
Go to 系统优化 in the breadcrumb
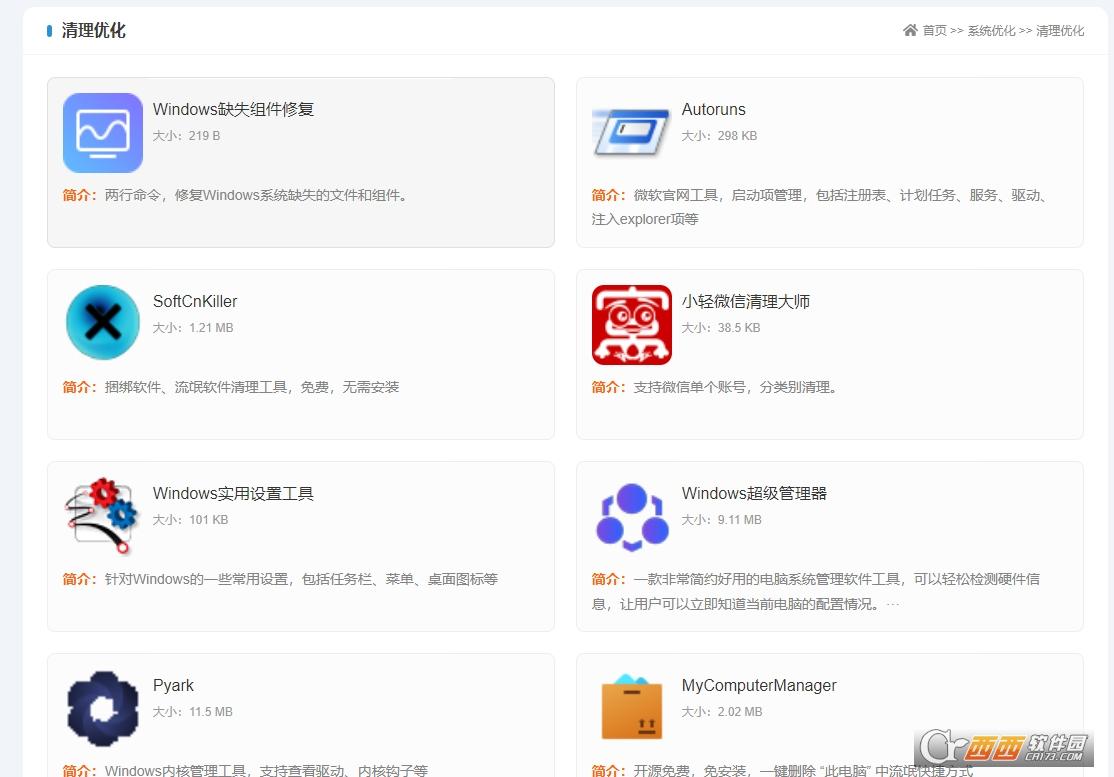(x=991, y=31)
